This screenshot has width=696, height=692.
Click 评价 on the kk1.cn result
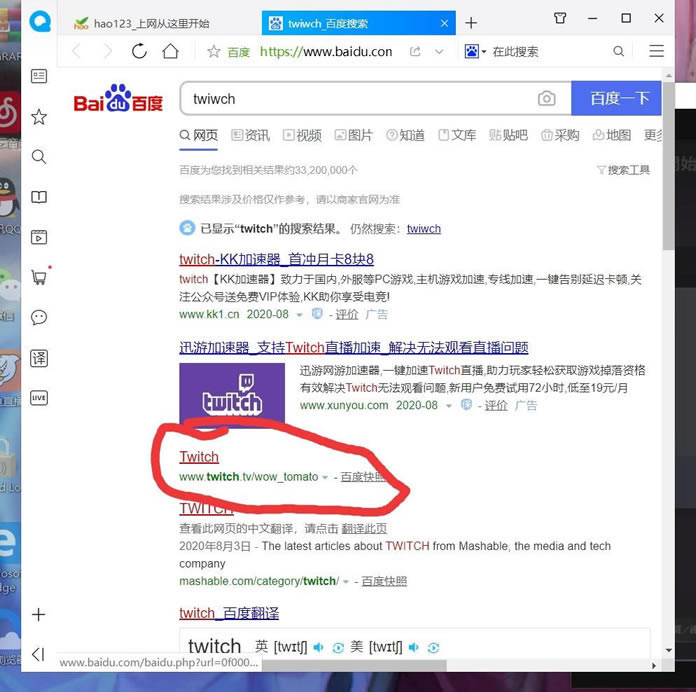pos(347,314)
